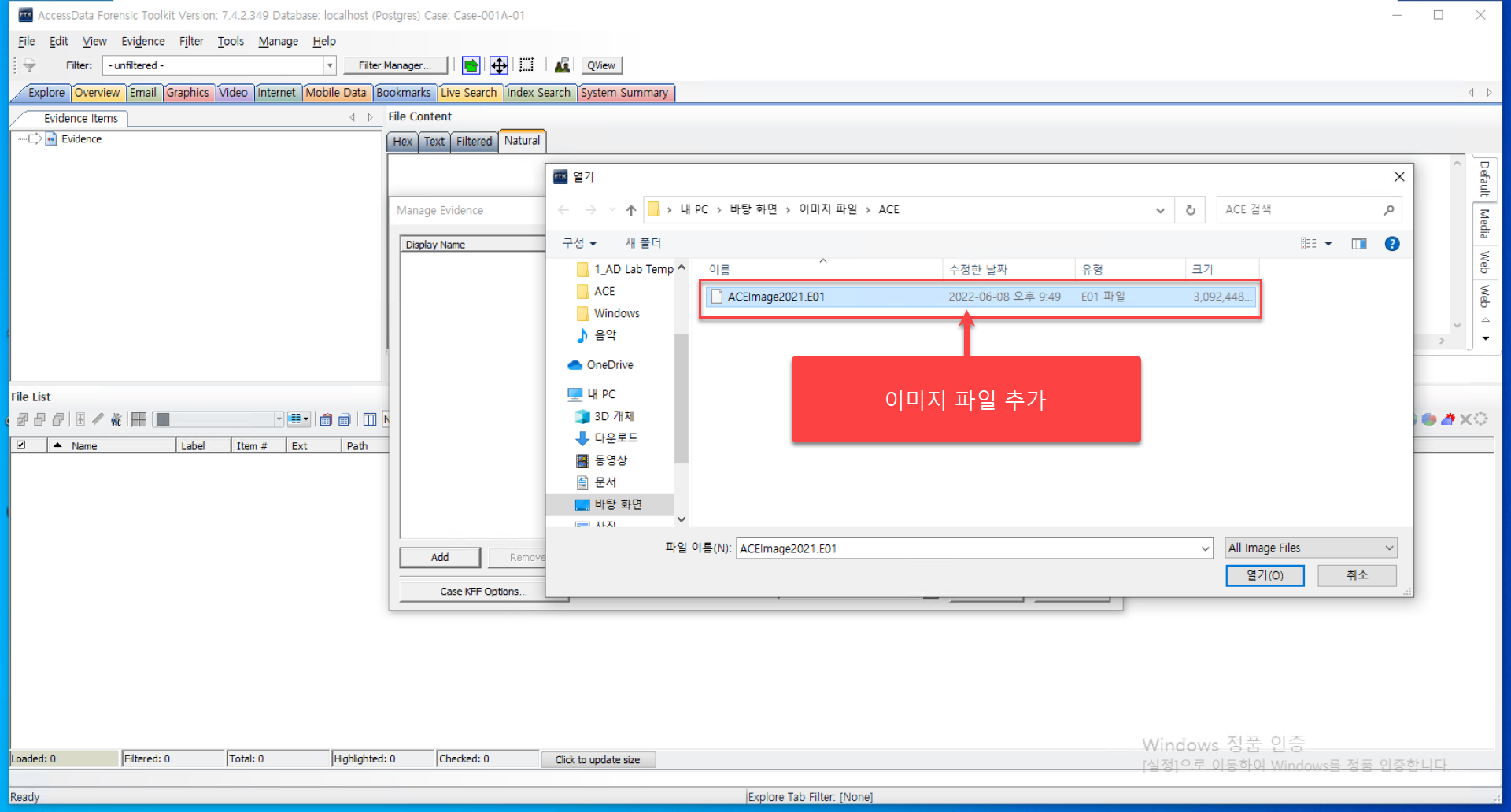The width and height of the screenshot is (1511, 812).
Task: Click the Filter Manager button
Action: point(395,65)
